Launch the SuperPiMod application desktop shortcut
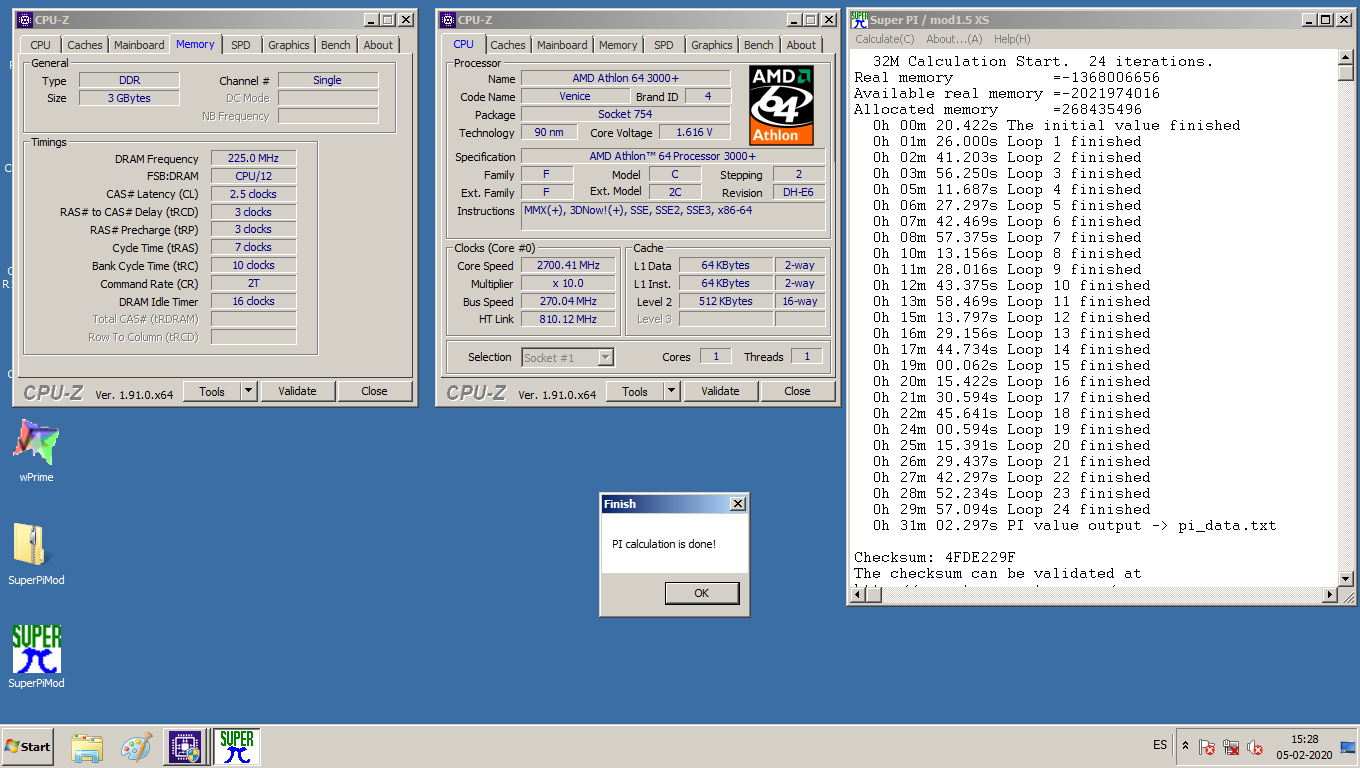This screenshot has width=1360, height=768. click(x=36, y=657)
